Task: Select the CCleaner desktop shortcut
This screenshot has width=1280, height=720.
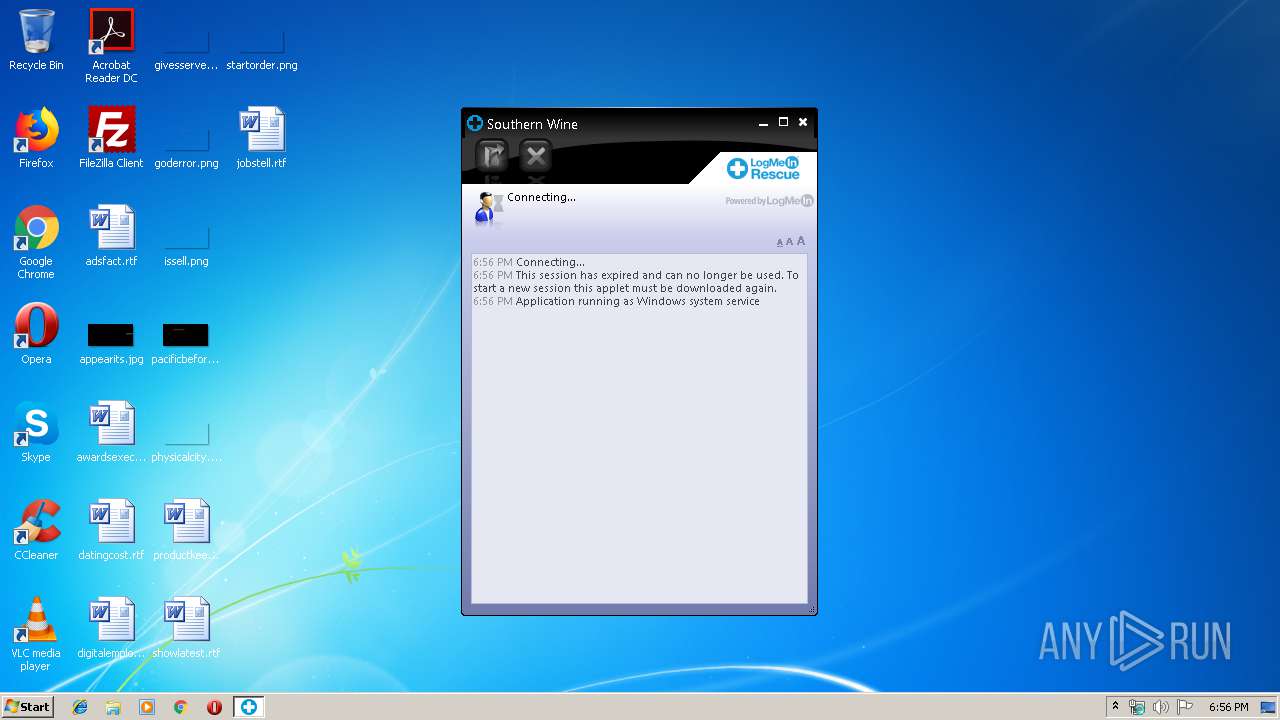Action: [x=36, y=530]
